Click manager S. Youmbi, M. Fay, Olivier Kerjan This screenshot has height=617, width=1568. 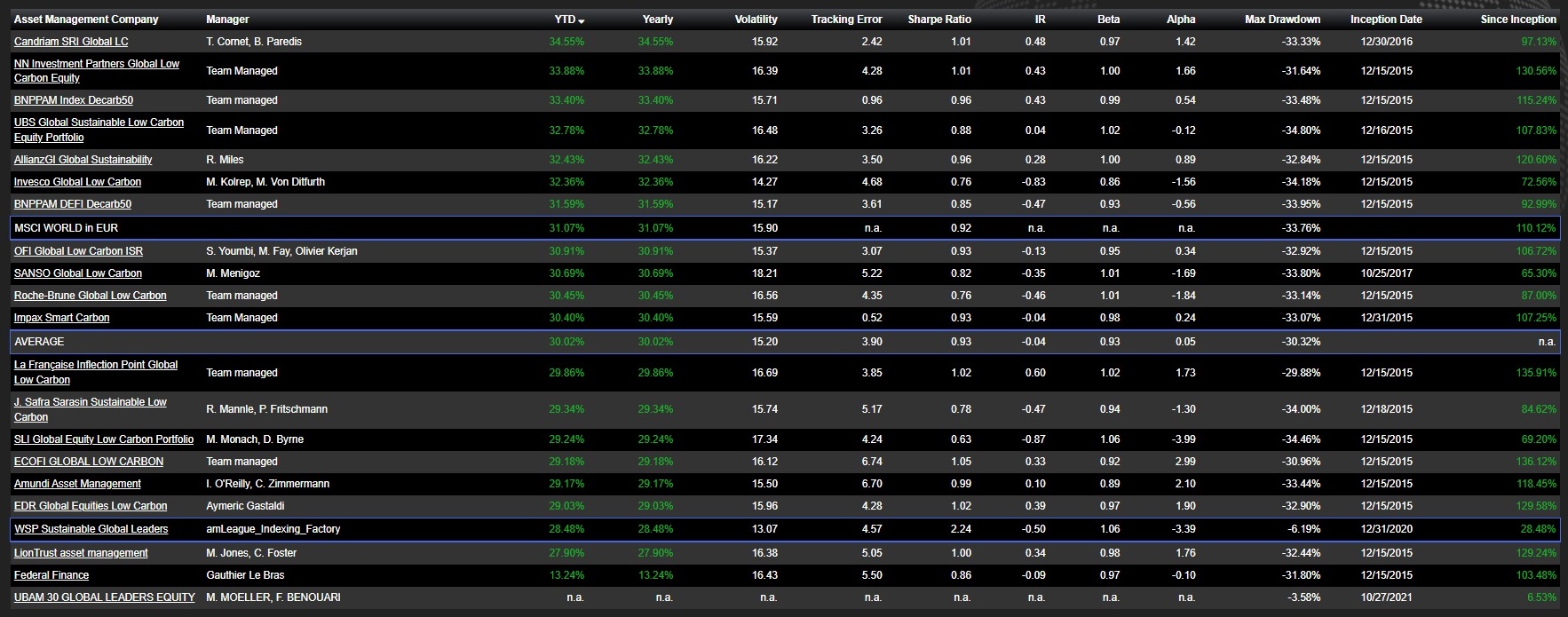coord(281,251)
